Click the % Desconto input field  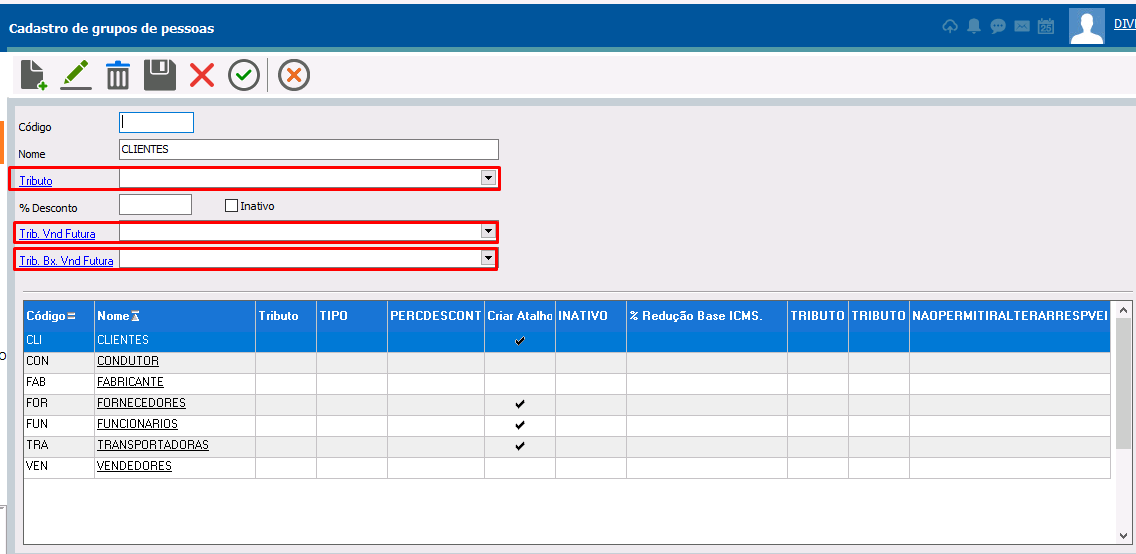click(x=155, y=205)
